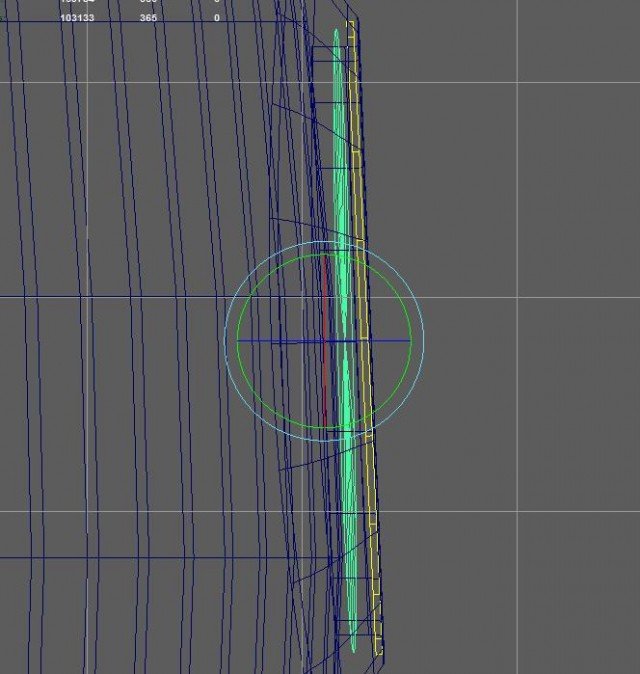Click the heads-up display value 103133
This screenshot has width=640, height=674.
click(77, 18)
